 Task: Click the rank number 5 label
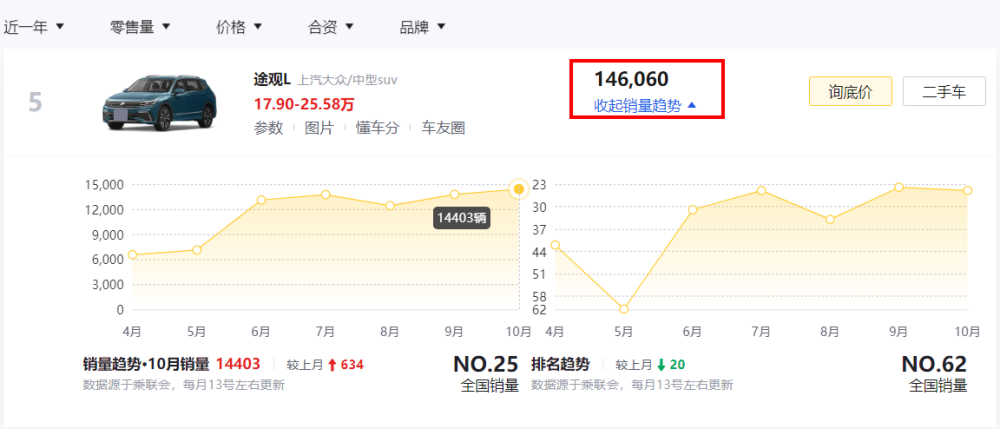tap(35, 102)
